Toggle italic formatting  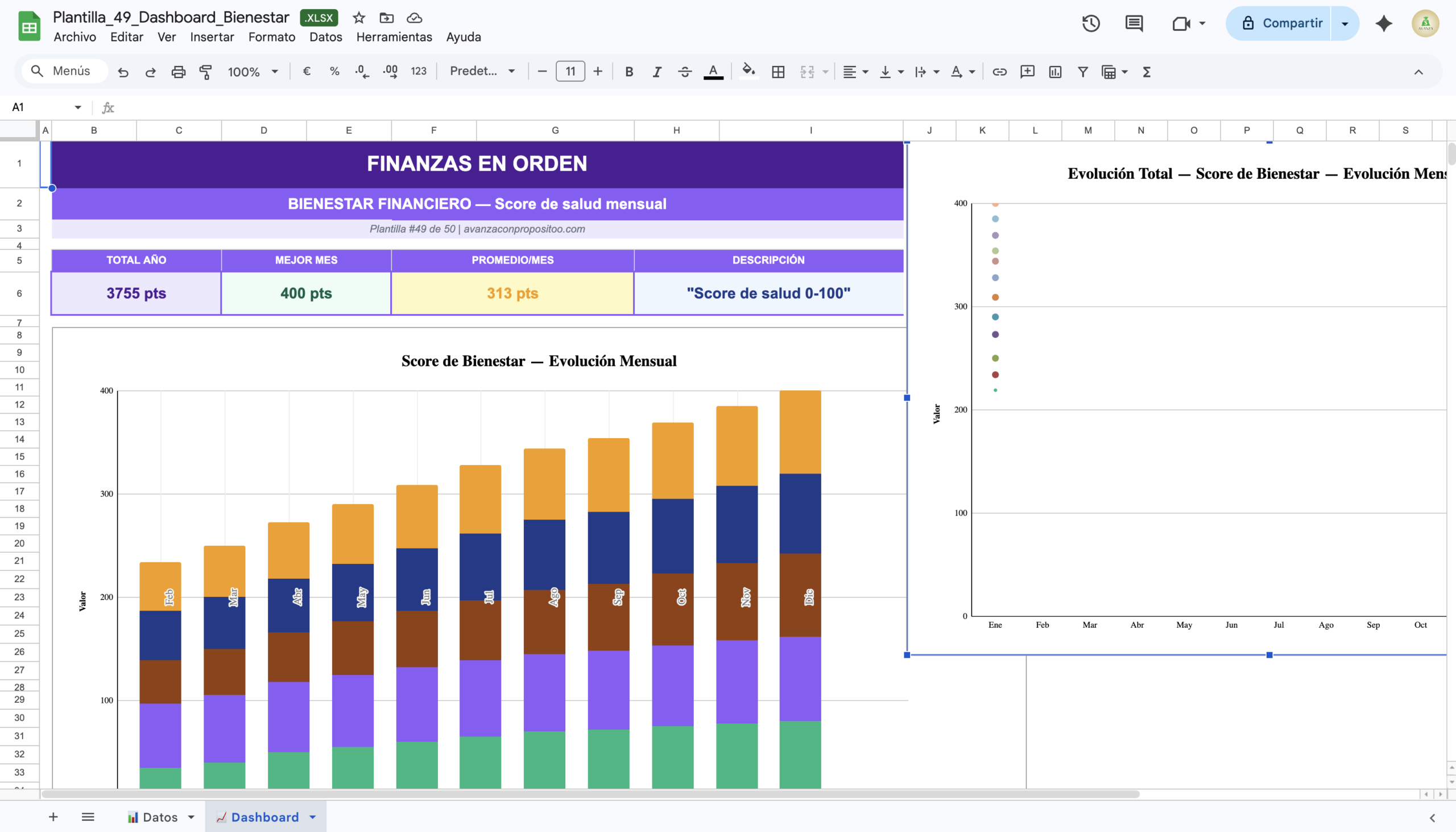click(657, 72)
